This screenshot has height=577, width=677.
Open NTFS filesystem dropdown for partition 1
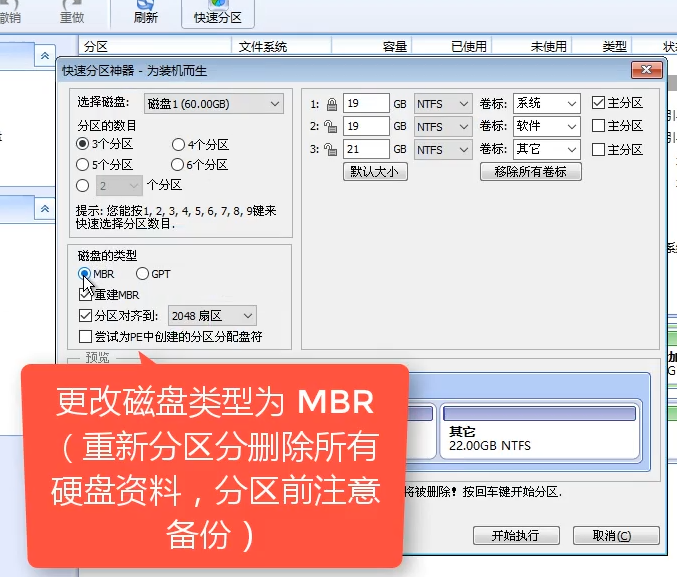tap(443, 104)
